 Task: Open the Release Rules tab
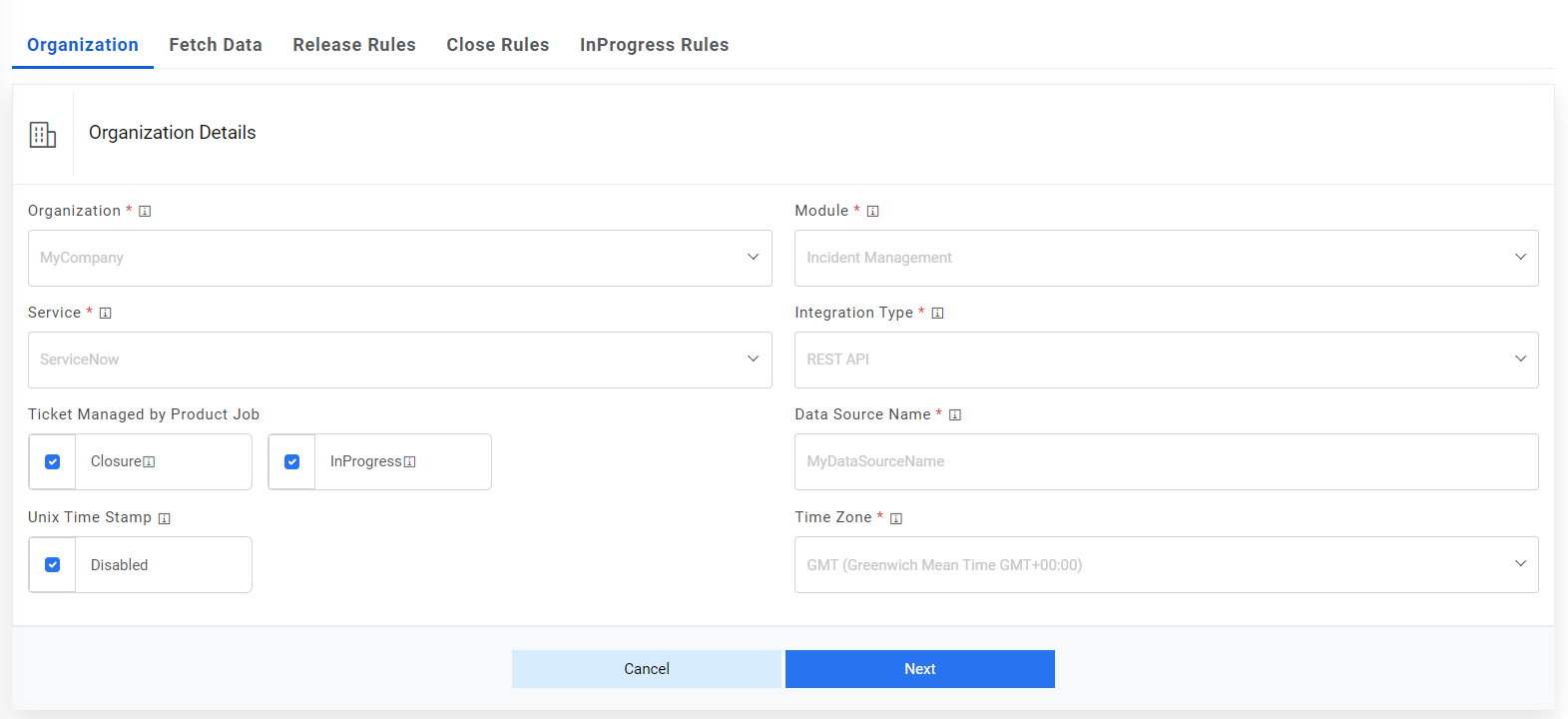(x=354, y=45)
